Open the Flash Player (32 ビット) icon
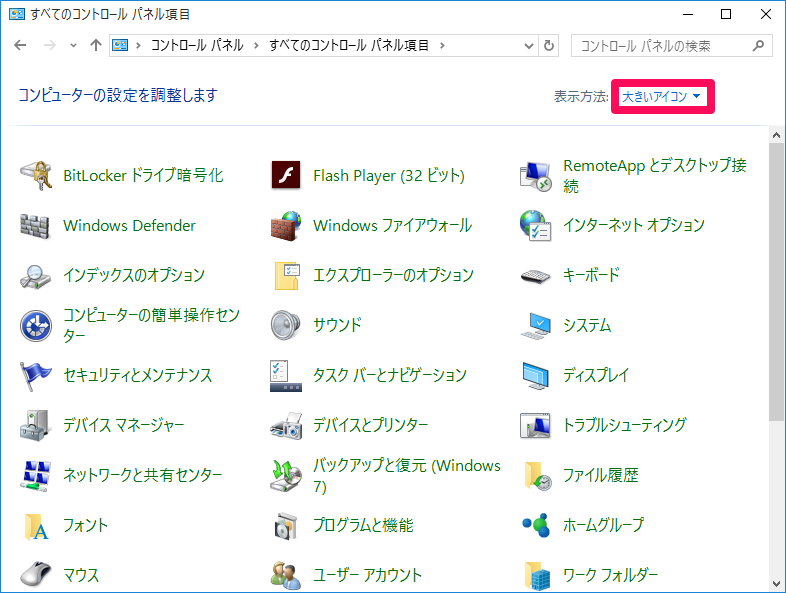 click(286, 176)
